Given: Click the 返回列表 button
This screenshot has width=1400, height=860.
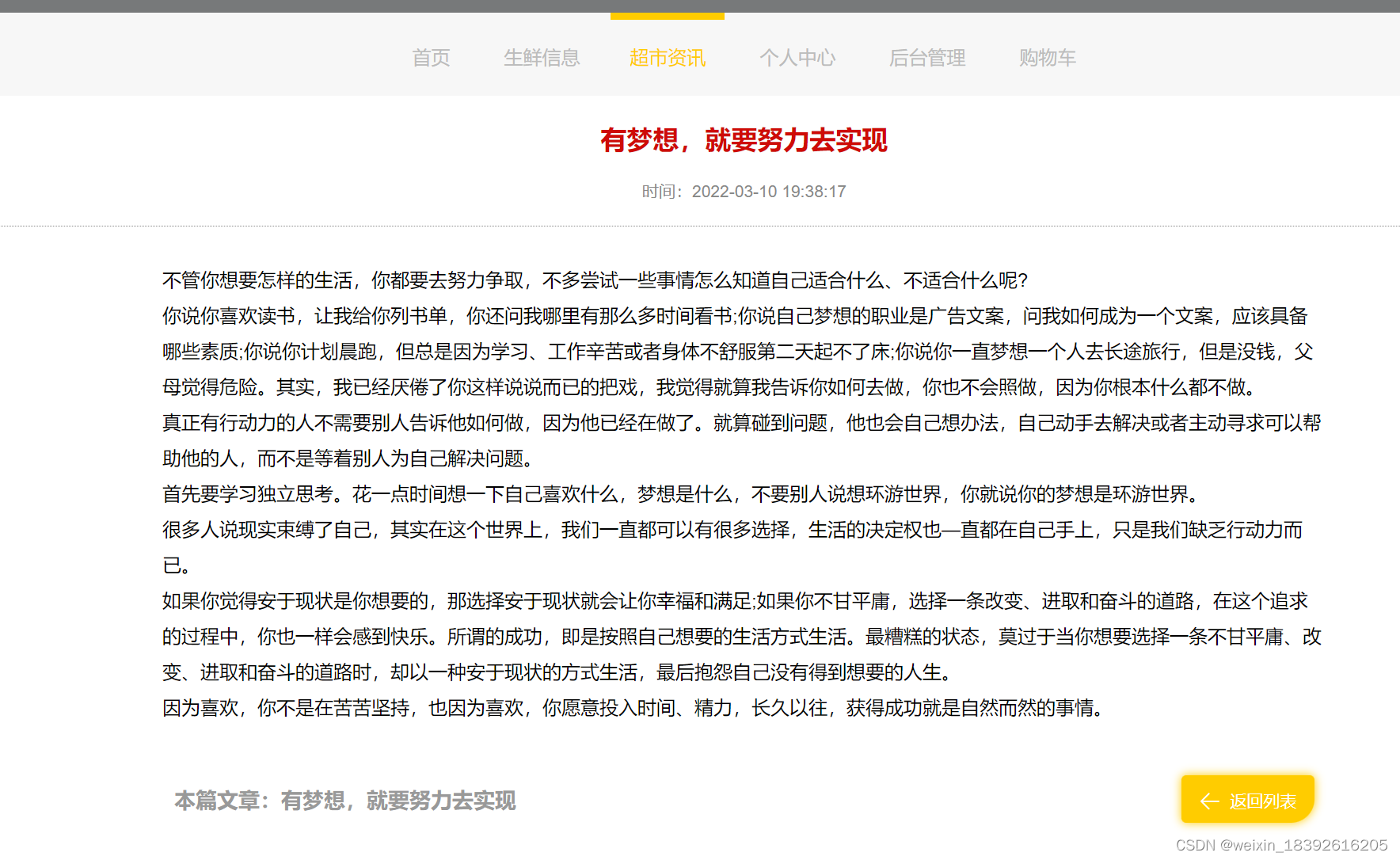Looking at the screenshot, I should (1248, 801).
